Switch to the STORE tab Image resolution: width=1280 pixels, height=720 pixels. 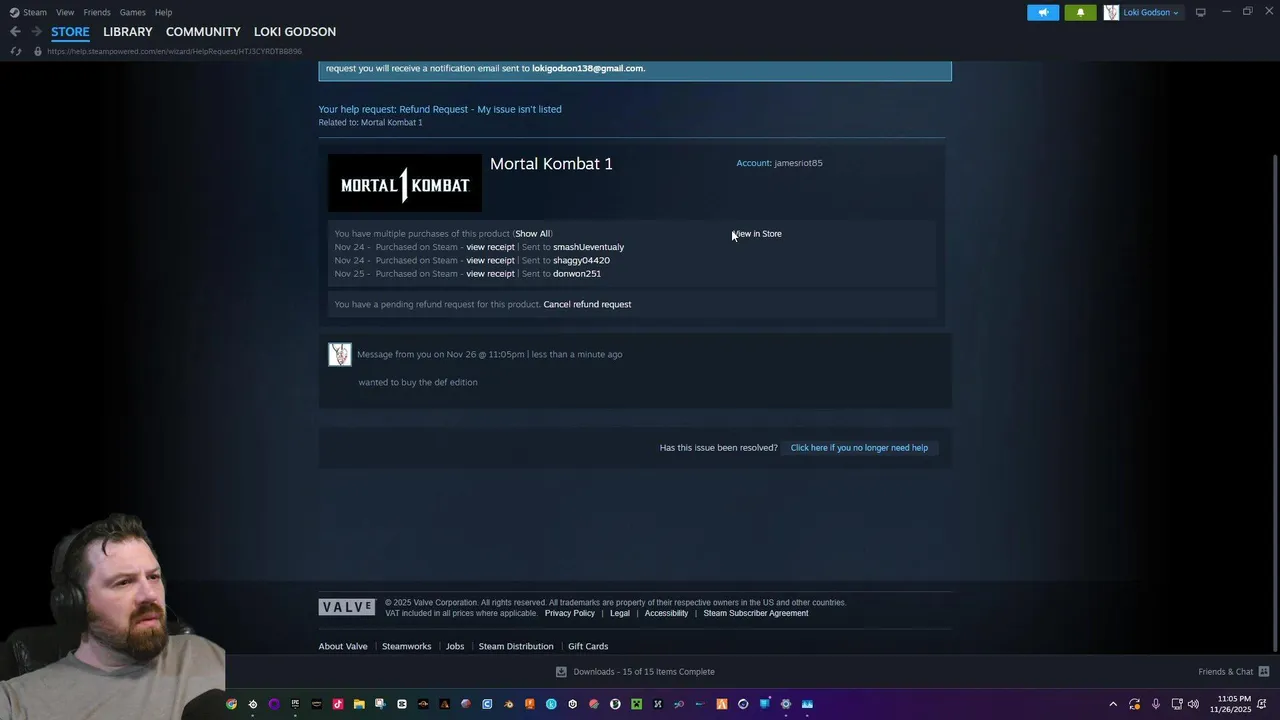point(70,31)
